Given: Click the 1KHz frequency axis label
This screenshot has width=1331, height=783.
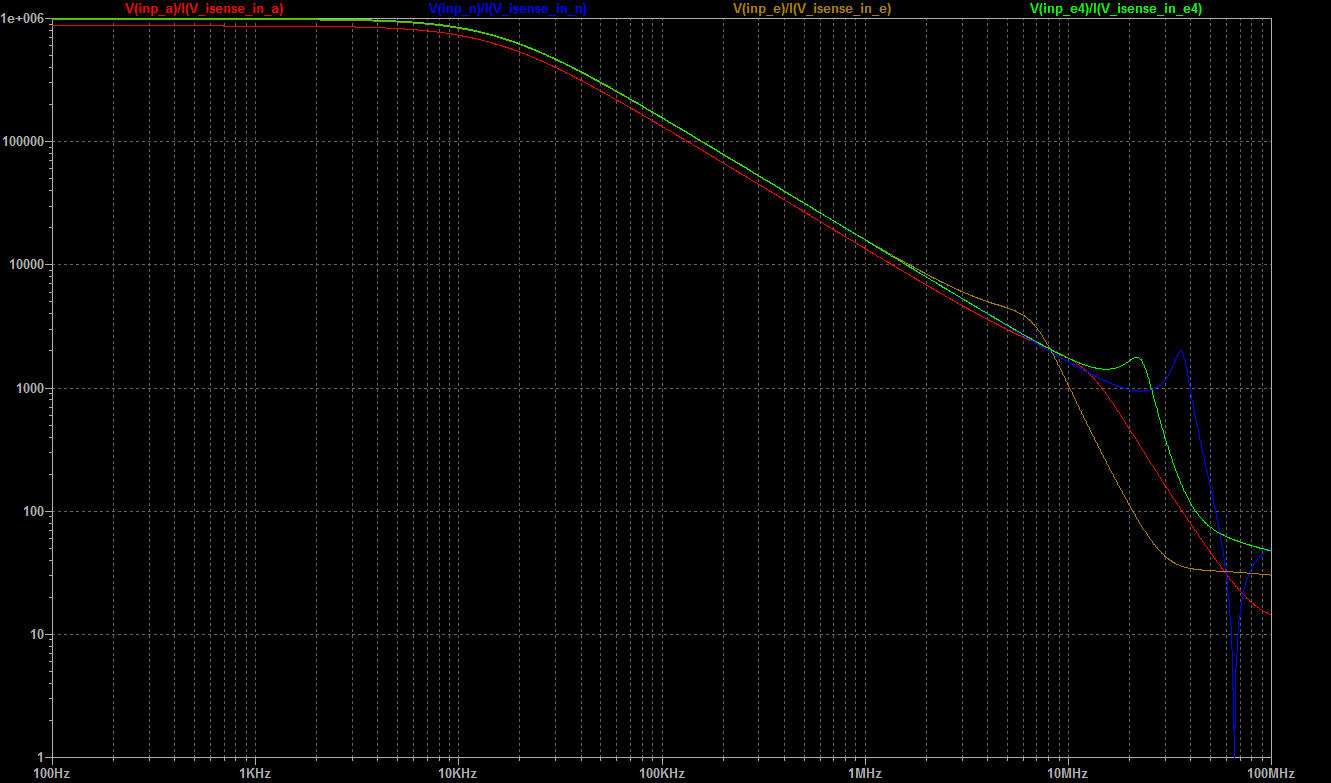Looking at the screenshot, I should click(255, 773).
